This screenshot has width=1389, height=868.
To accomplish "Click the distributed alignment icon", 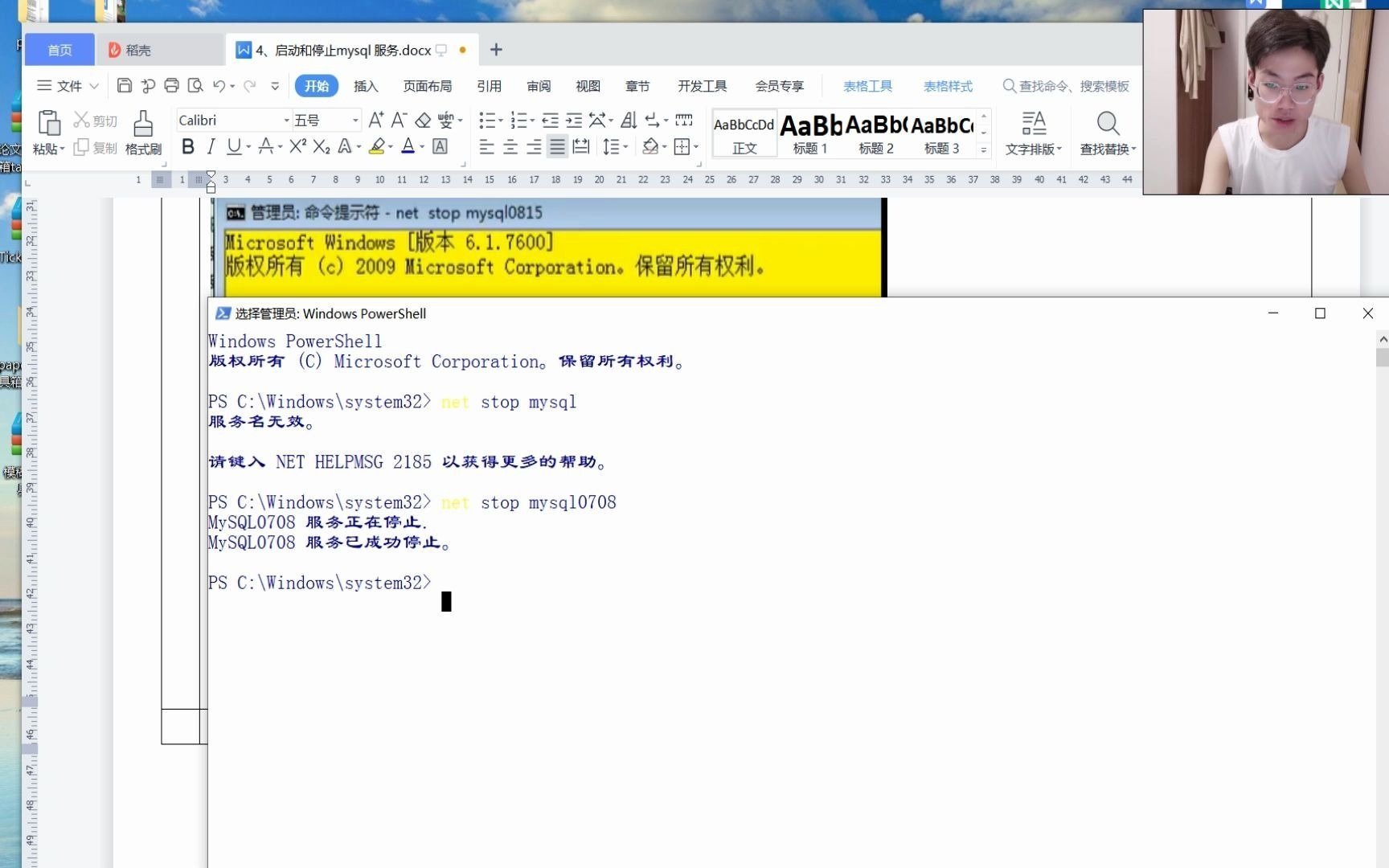I will coord(581,146).
